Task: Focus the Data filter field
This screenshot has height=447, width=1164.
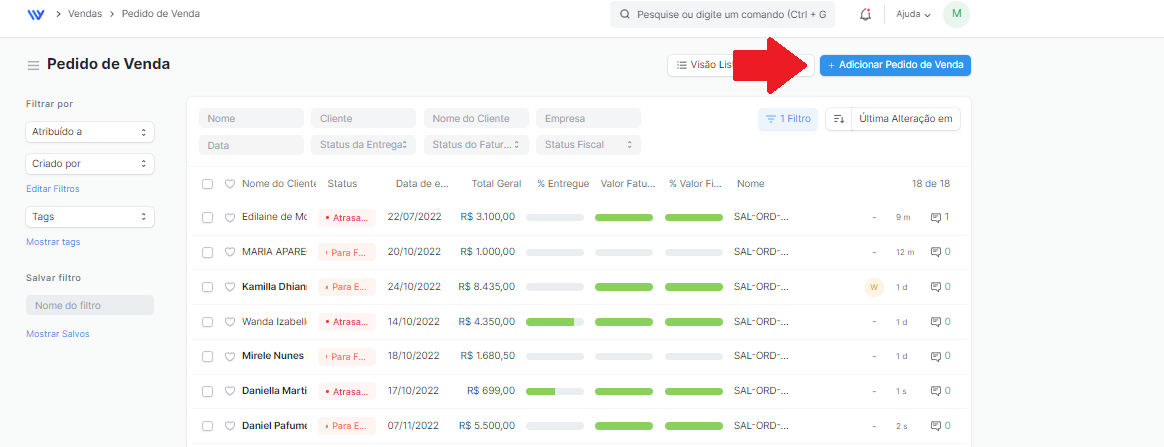Action: coord(251,145)
